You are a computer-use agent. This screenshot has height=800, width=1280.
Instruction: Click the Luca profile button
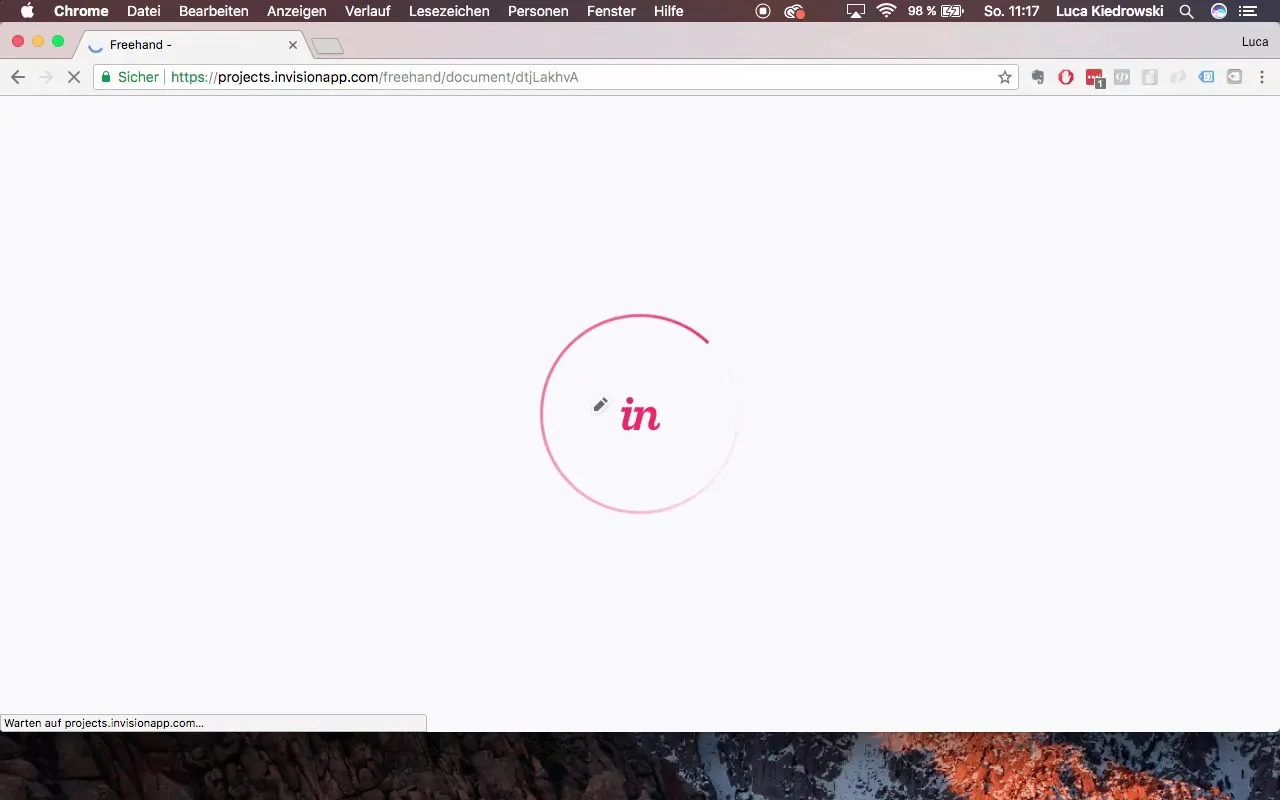[1255, 42]
